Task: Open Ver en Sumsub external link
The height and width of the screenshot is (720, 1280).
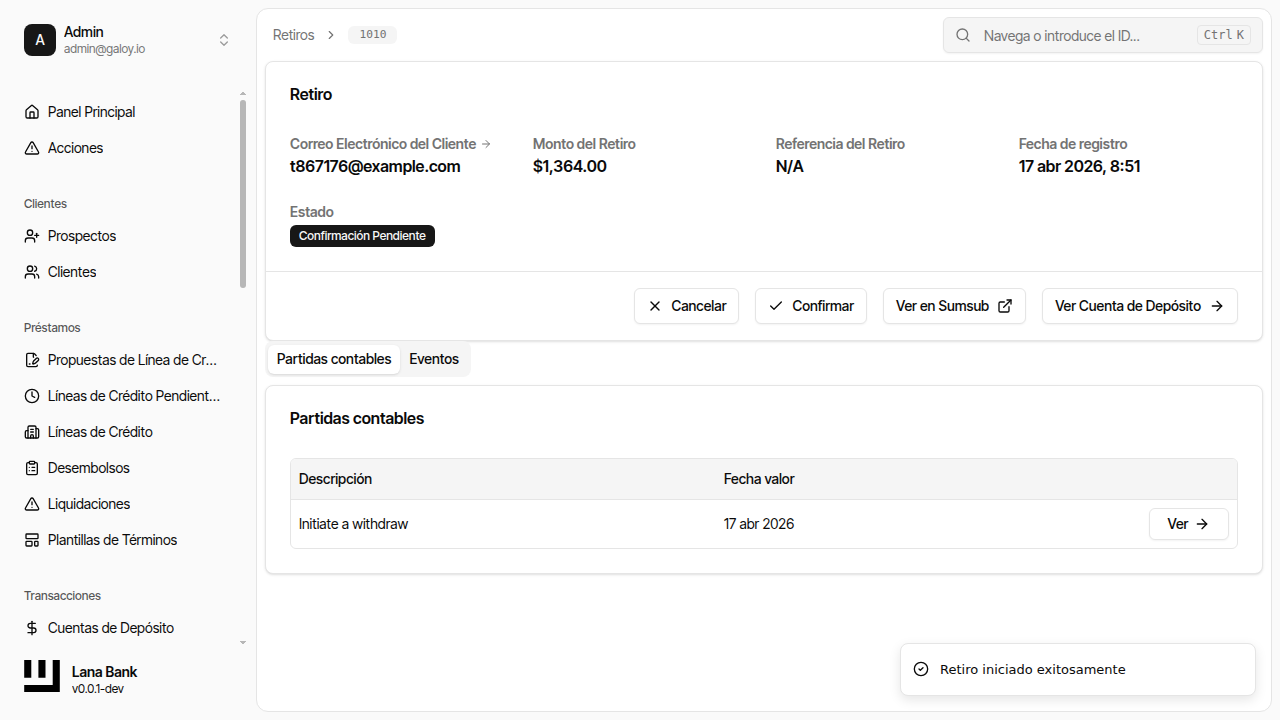Action: click(x=953, y=306)
